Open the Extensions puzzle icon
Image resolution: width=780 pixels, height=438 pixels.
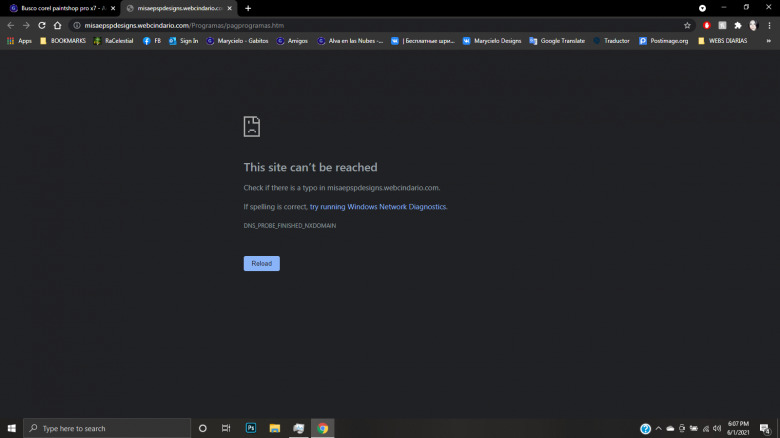[738, 25]
